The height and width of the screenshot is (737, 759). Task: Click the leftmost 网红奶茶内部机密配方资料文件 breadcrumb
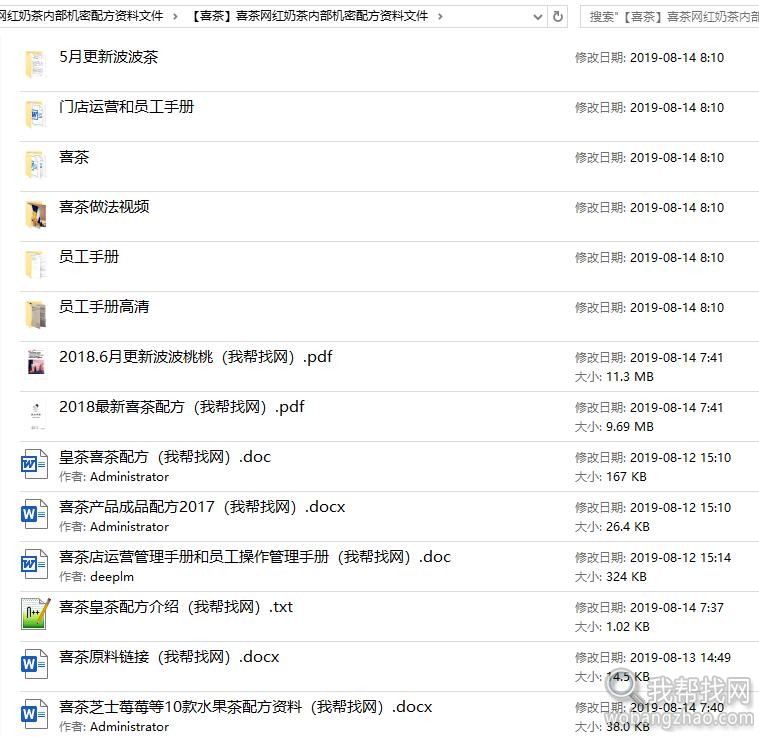(81, 16)
